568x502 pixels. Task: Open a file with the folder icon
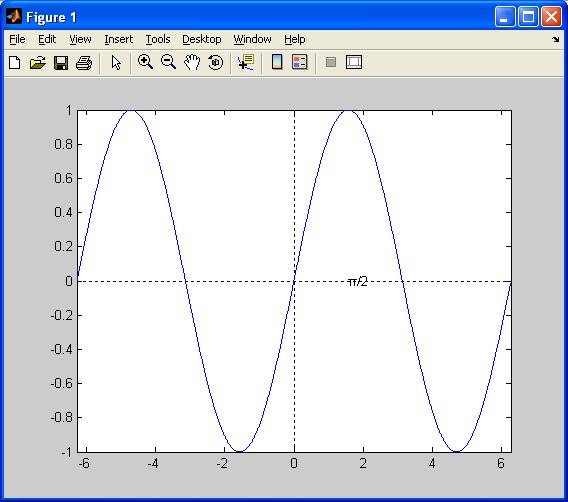click(x=38, y=63)
